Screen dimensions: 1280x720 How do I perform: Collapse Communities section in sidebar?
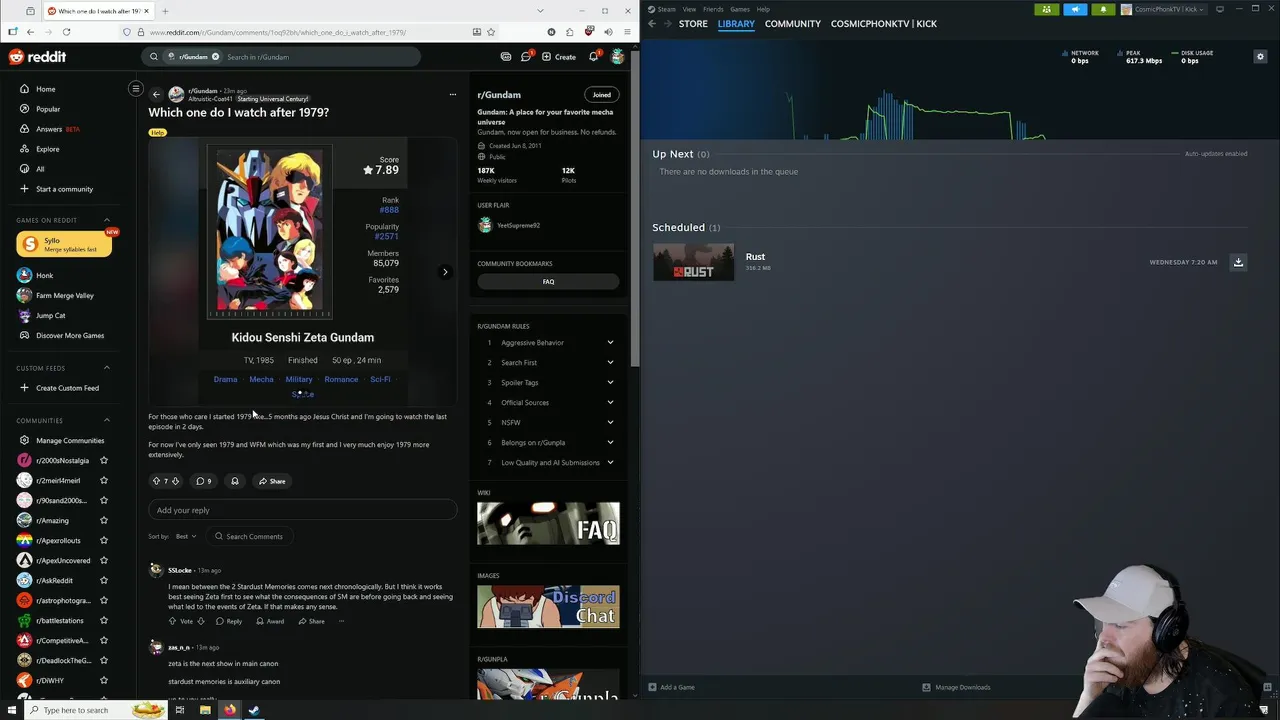tap(107, 420)
